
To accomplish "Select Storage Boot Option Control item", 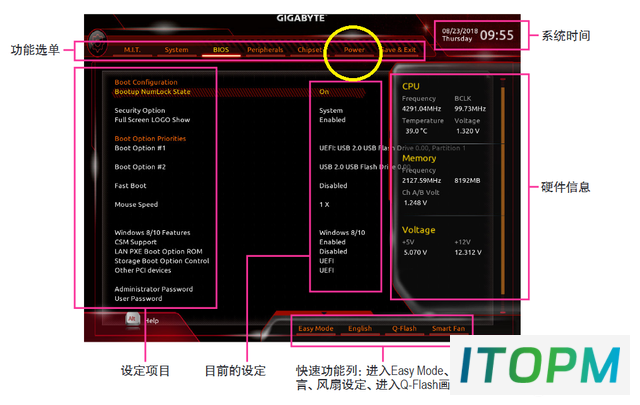I will tap(162, 261).
